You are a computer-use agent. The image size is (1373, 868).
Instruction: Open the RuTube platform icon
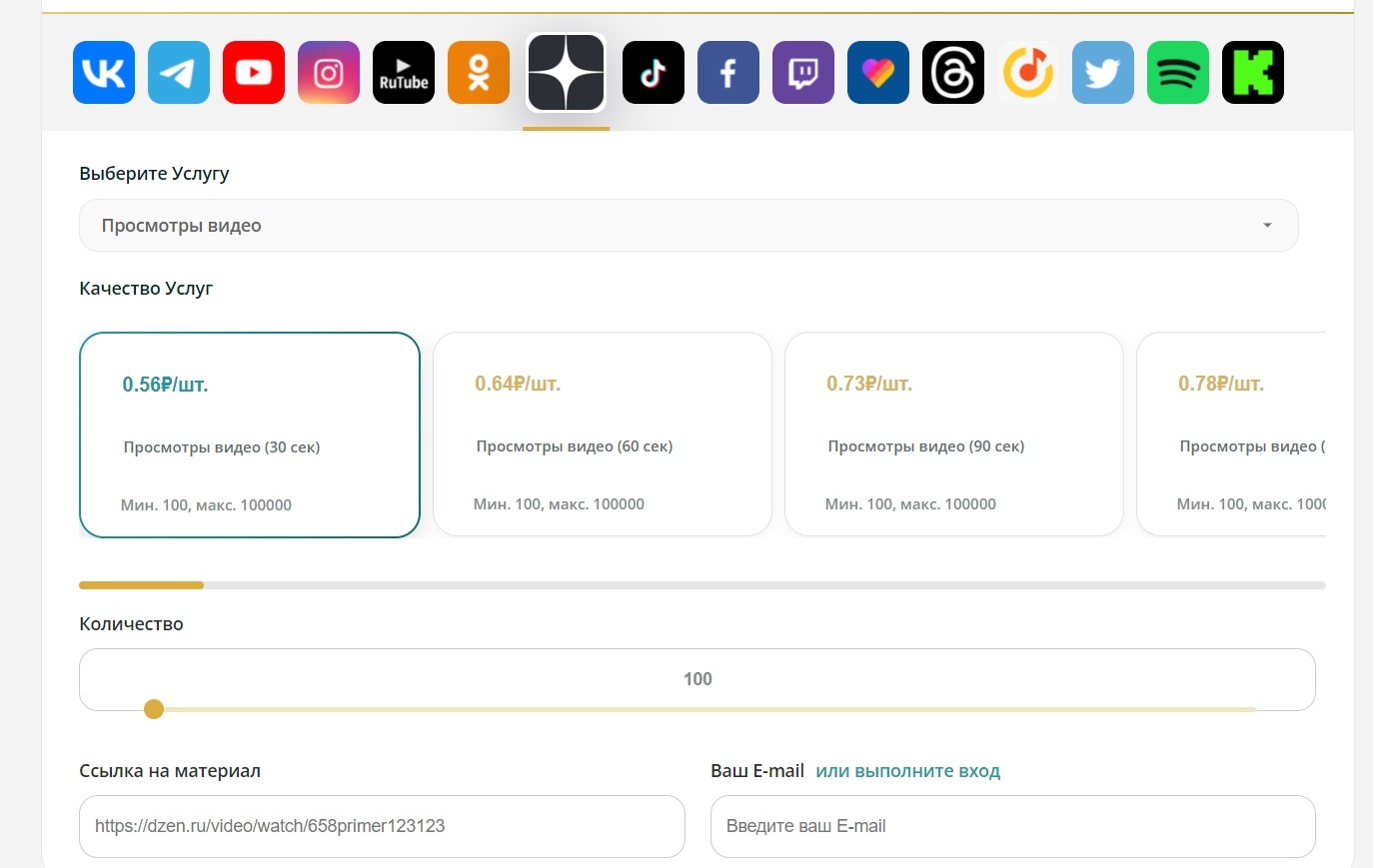404,72
